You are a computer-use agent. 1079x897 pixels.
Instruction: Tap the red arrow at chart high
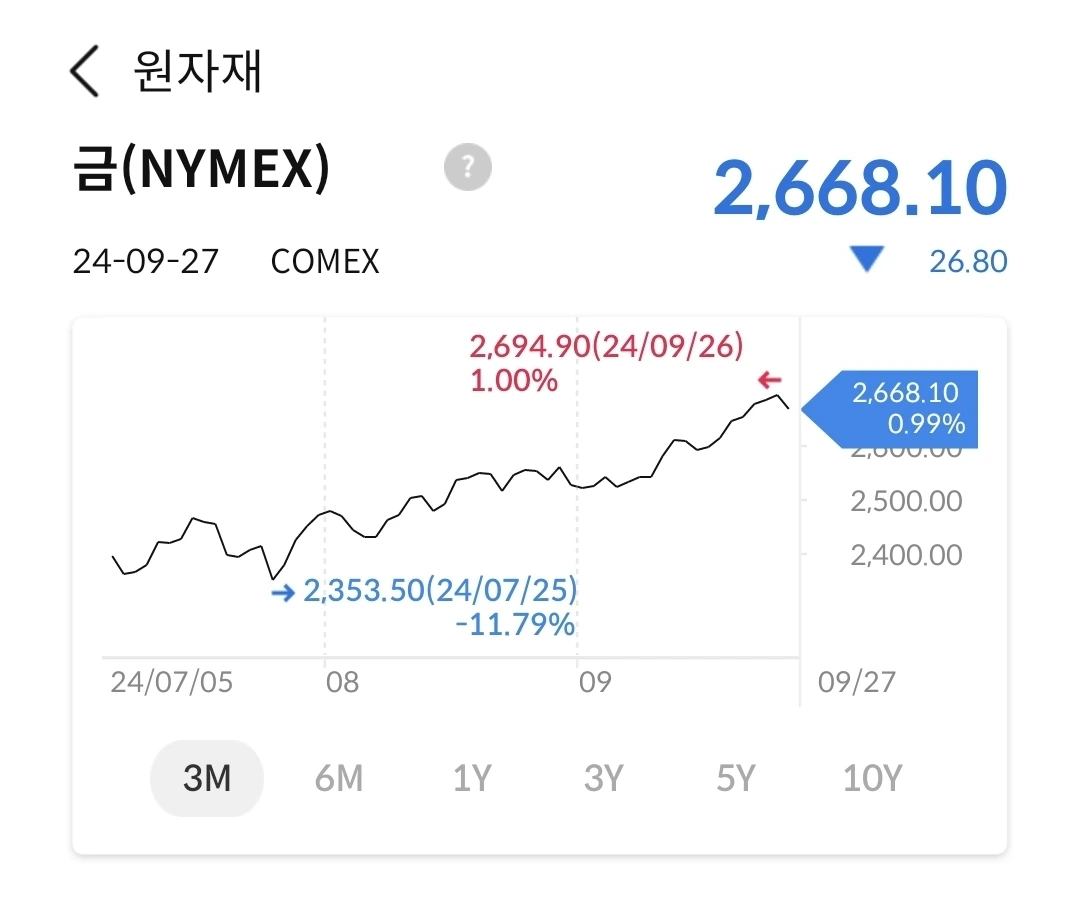point(768,380)
